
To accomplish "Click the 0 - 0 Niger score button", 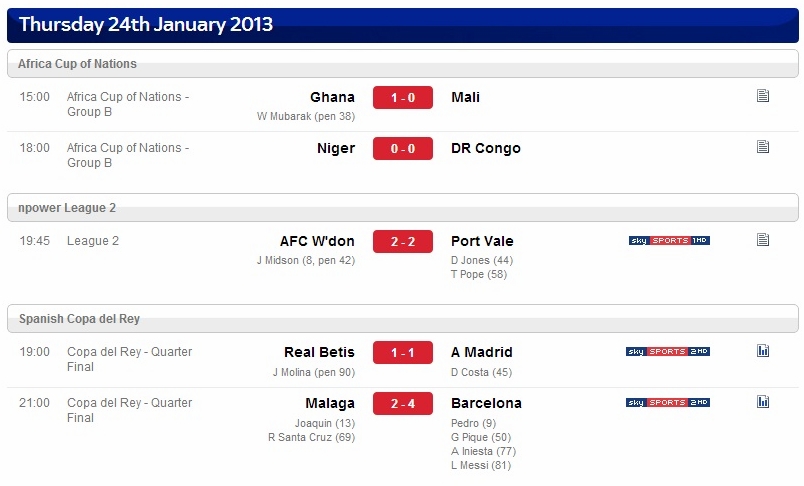I will 403,149.
